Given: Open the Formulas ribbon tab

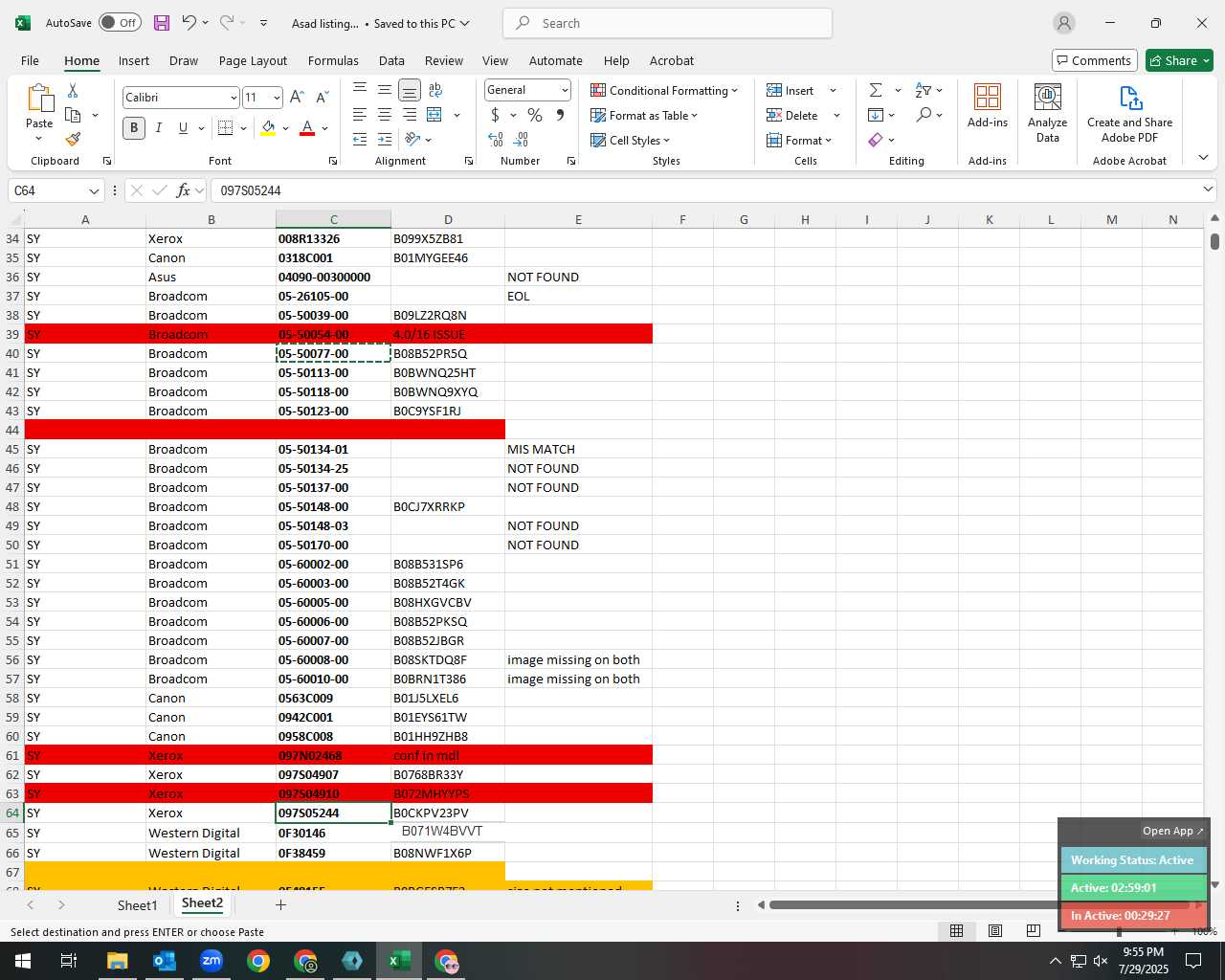Looking at the screenshot, I should coord(333,60).
